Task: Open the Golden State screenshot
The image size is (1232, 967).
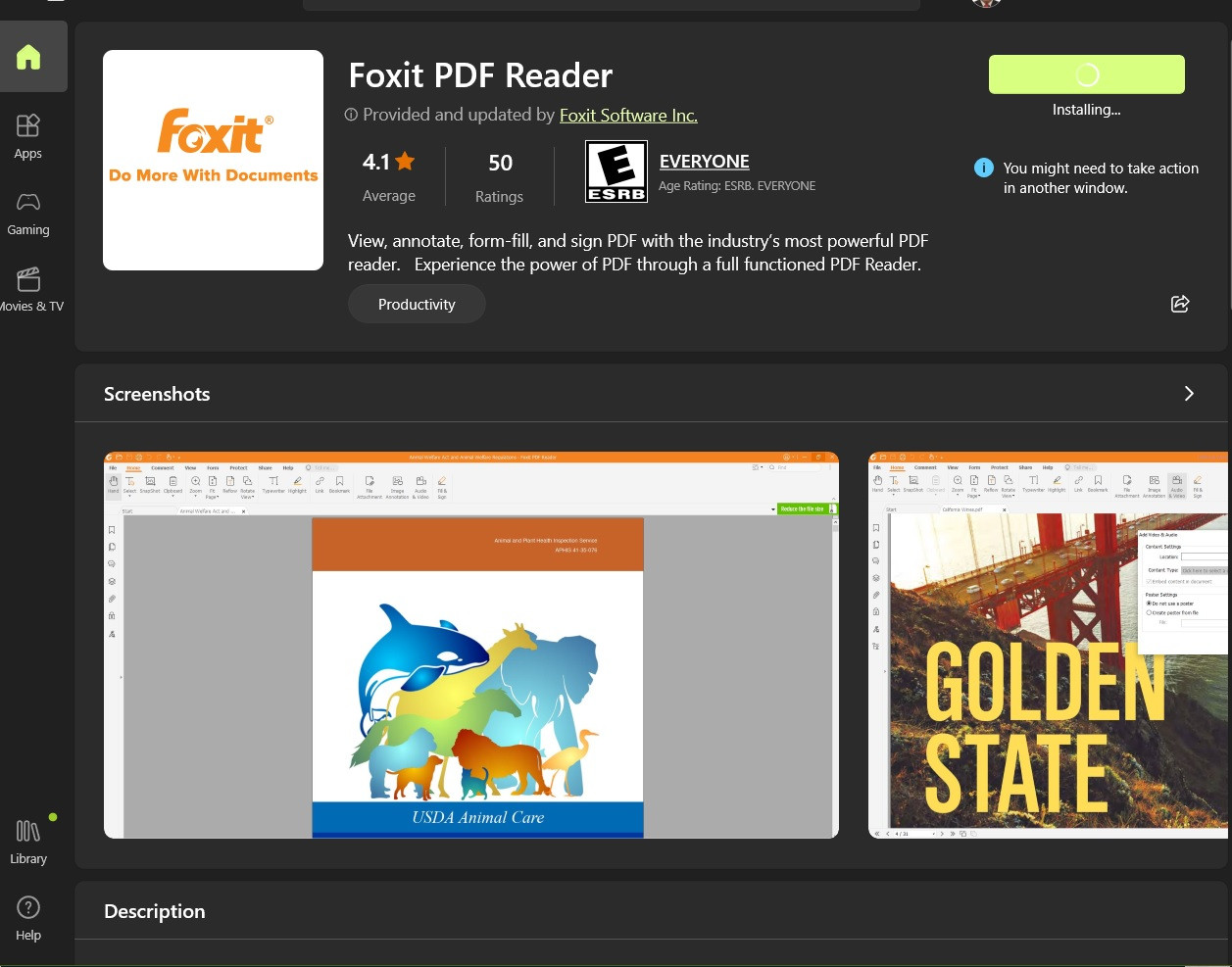Action: [1048, 645]
